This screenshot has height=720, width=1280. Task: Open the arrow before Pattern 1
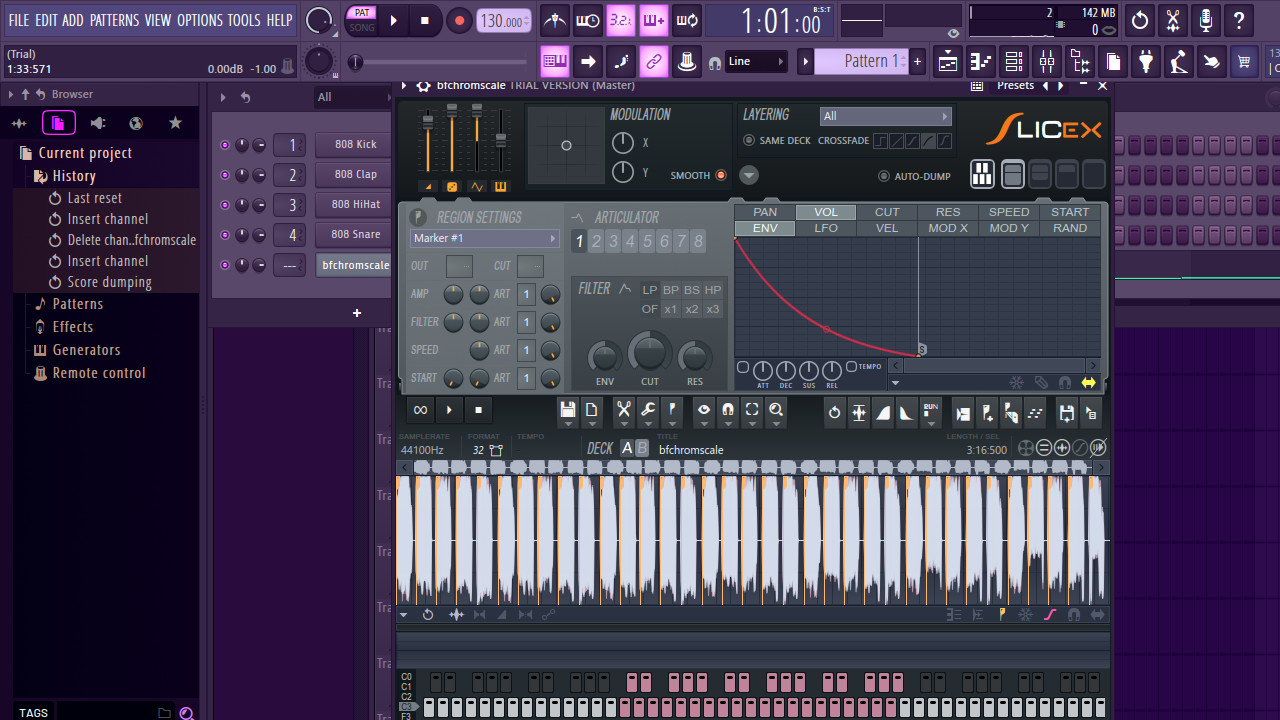[x=805, y=61]
